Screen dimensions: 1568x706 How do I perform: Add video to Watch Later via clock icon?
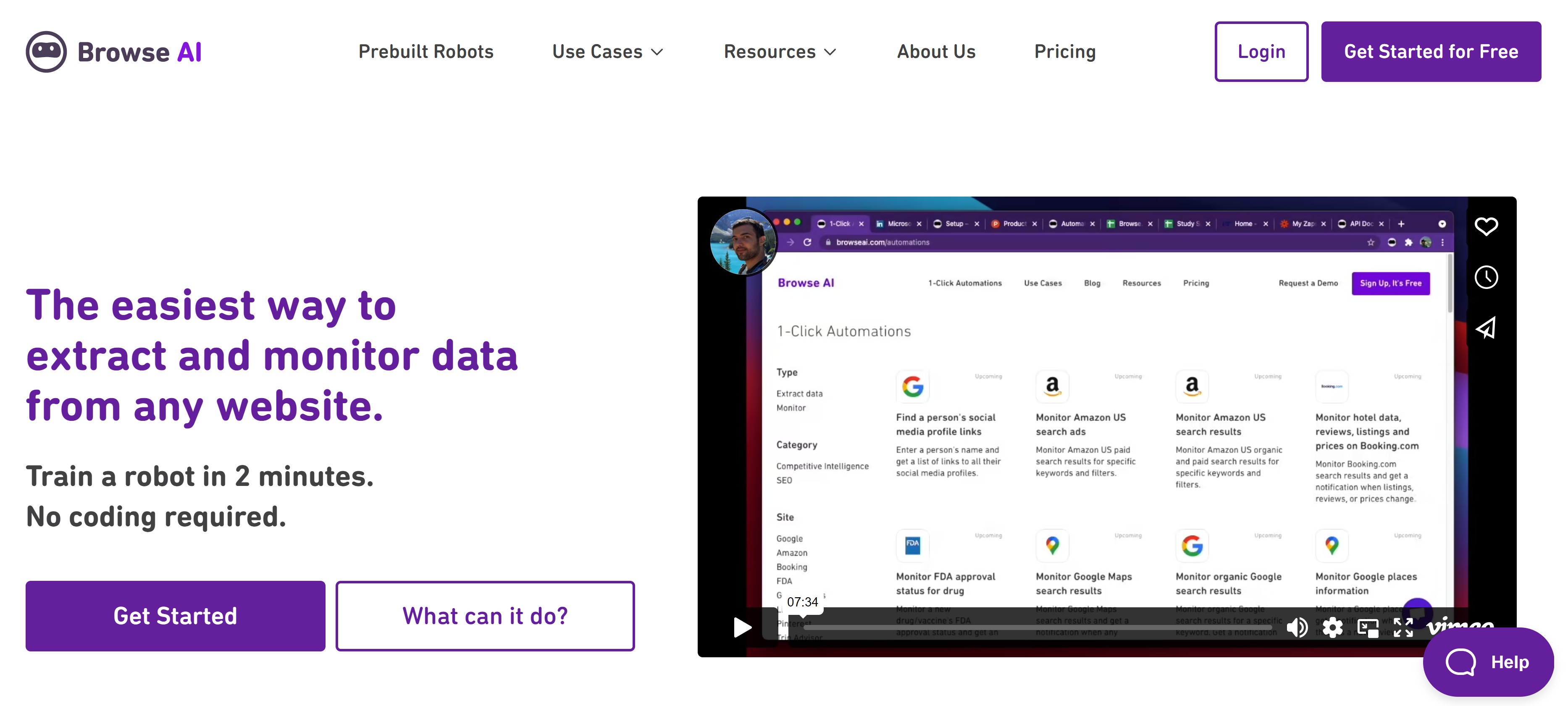click(1487, 277)
